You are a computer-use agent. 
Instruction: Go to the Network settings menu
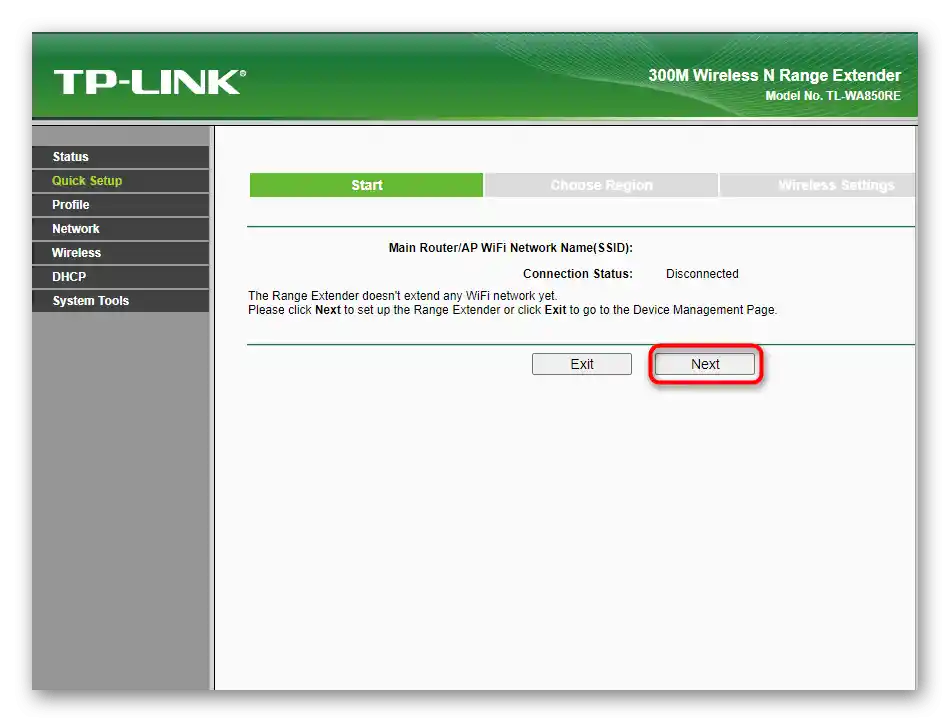tap(121, 229)
